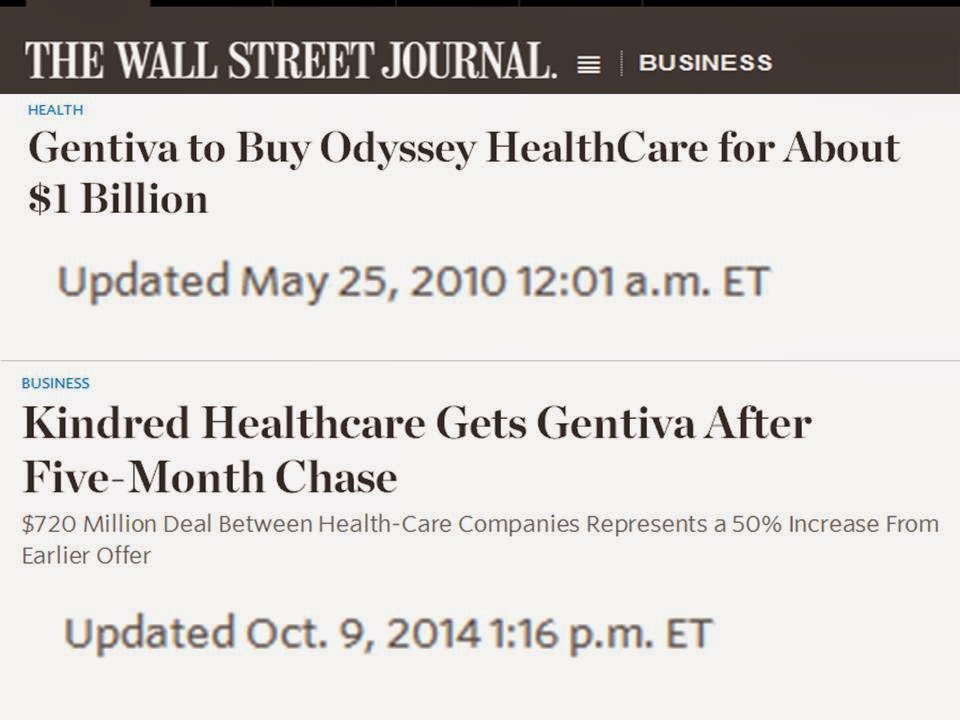Image resolution: width=960 pixels, height=720 pixels.
Task: Select the second segment in top strip
Action: 211,3
